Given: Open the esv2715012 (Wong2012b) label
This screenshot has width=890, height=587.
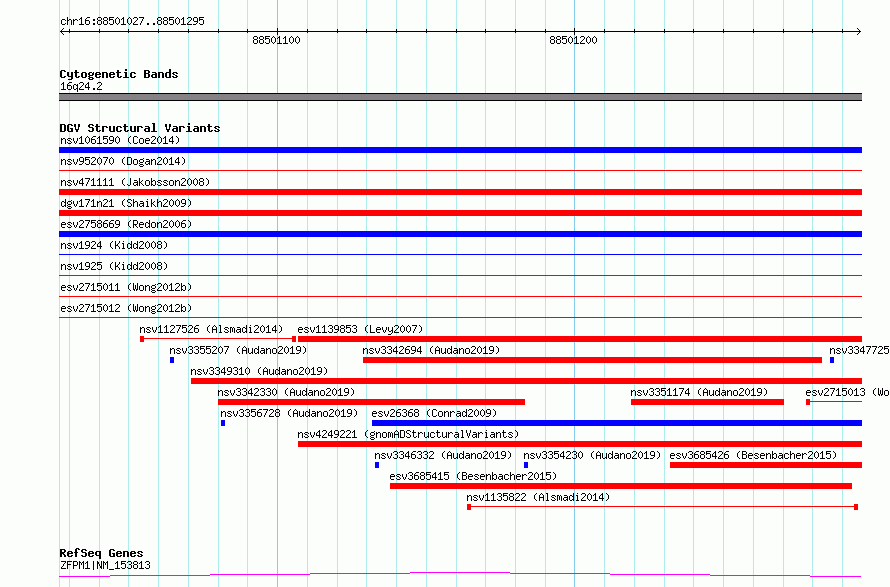Looking at the screenshot, I should (126, 308).
